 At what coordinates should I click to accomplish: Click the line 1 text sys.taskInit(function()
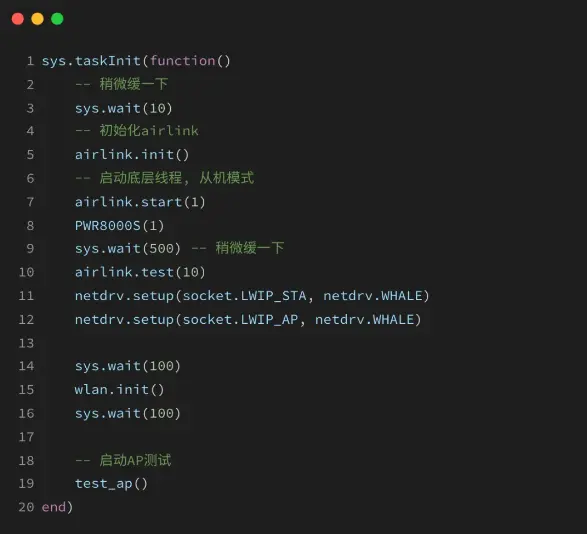point(136,61)
